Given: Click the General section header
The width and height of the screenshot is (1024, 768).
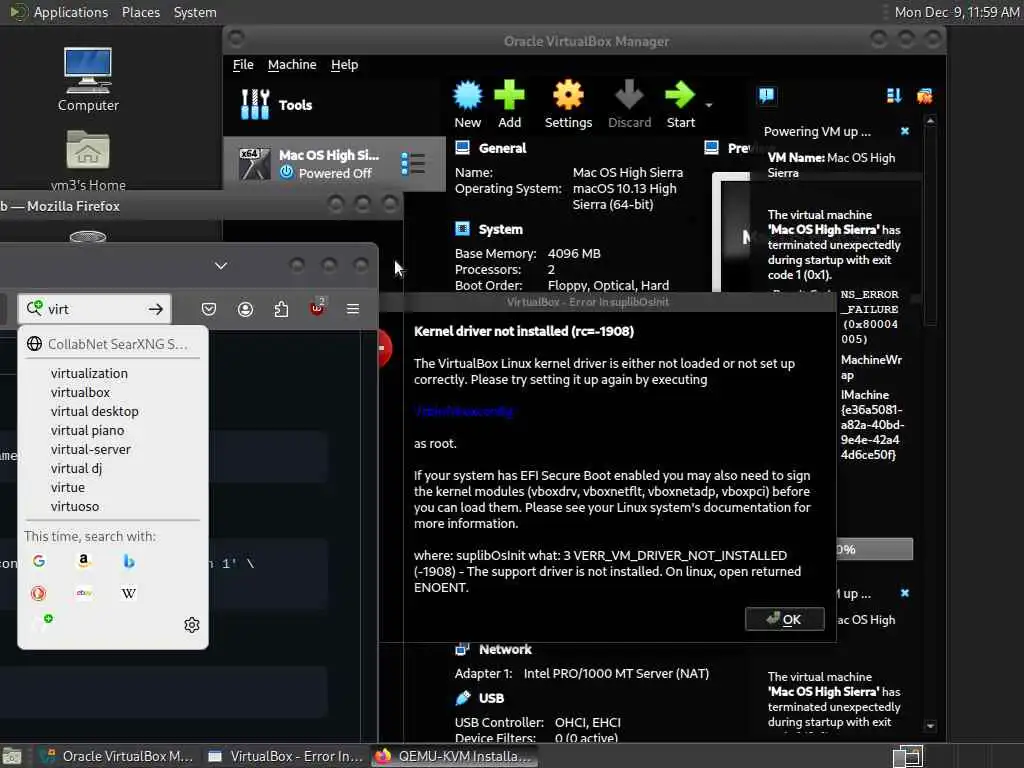Looking at the screenshot, I should pos(502,148).
